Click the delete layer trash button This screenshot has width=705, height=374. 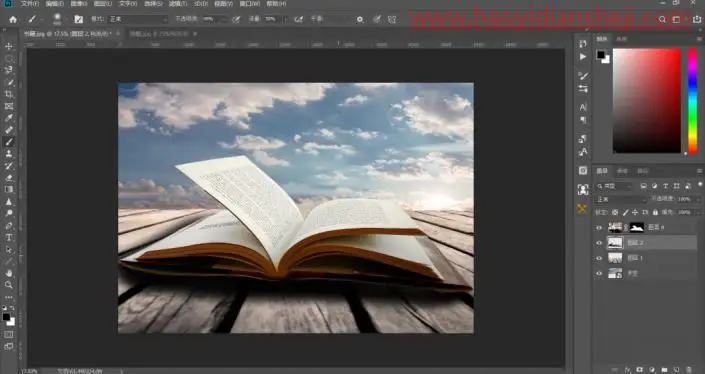pyautogui.click(x=689, y=370)
